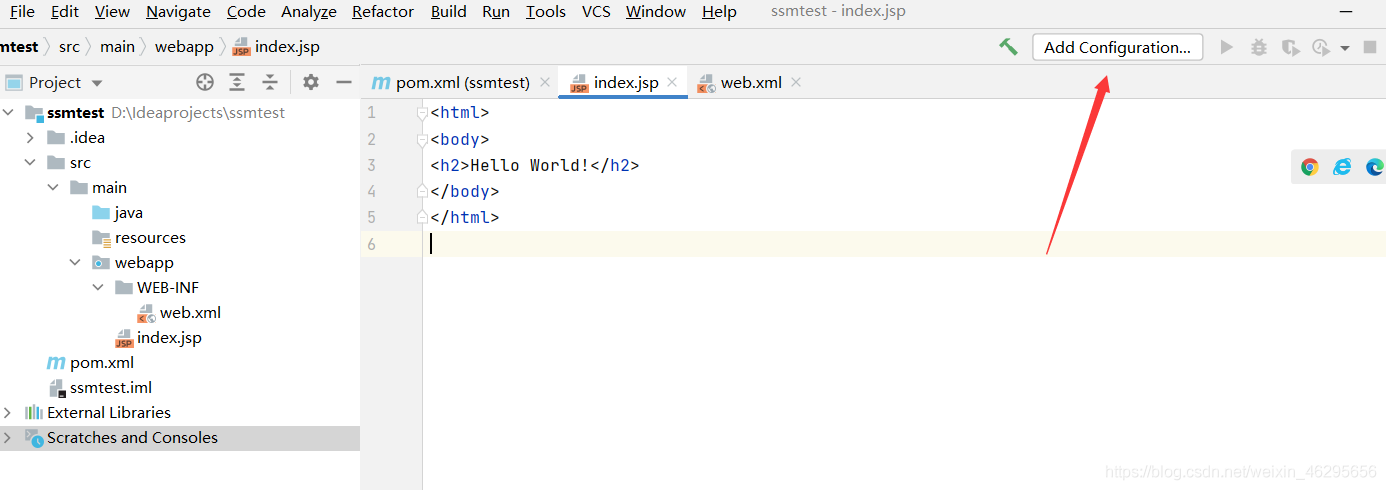The height and width of the screenshot is (490, 1386).
Task: Expand External Libraries node
Action: coord(8,413)
